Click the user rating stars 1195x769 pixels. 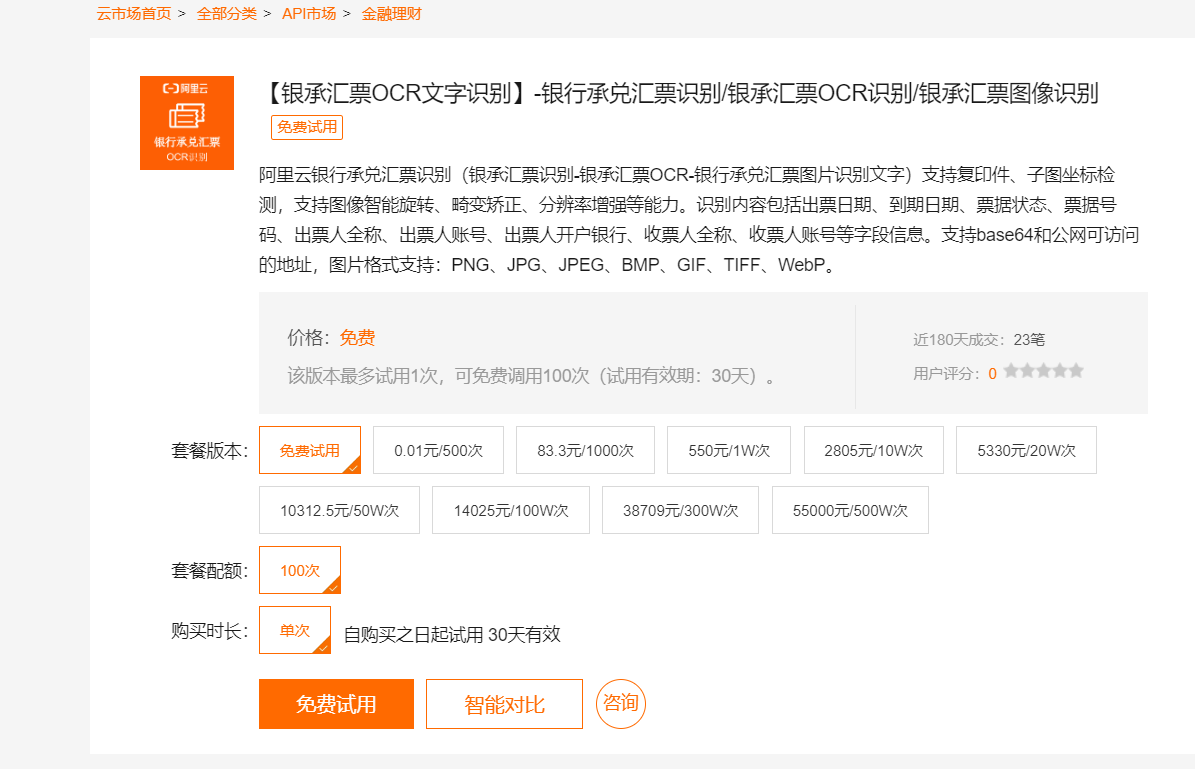point(1043,371)
